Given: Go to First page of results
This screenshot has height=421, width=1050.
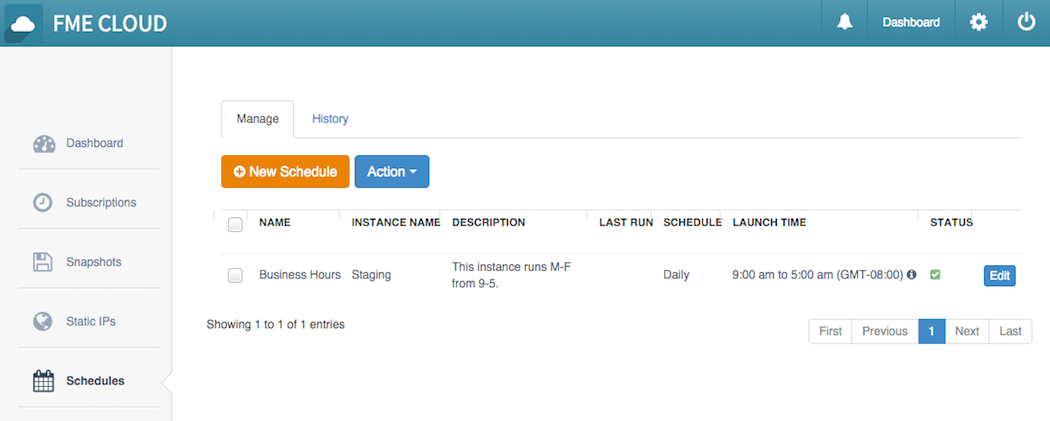Looking at the screenshot, I should 830,331.
